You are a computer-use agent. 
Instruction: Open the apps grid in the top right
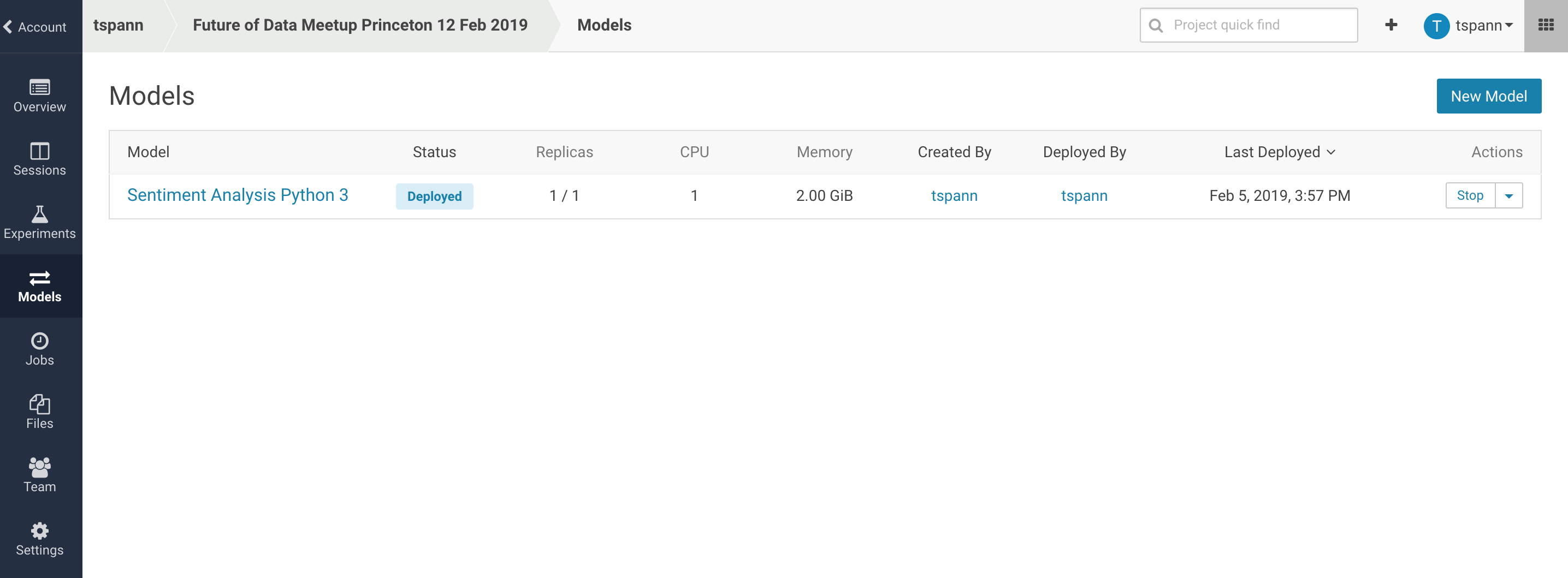click(1547, 26)
